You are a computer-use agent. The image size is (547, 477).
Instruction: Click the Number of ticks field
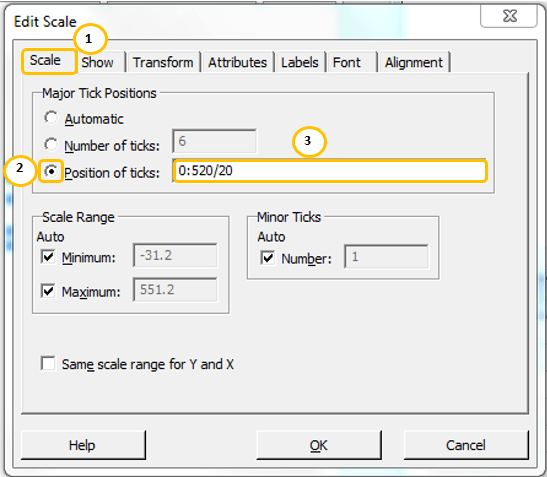215,141
